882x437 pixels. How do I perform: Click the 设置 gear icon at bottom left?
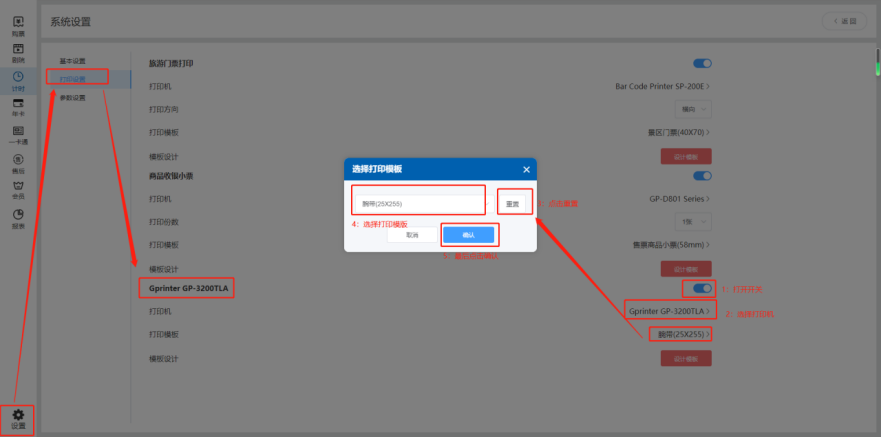tap(18, 418)
